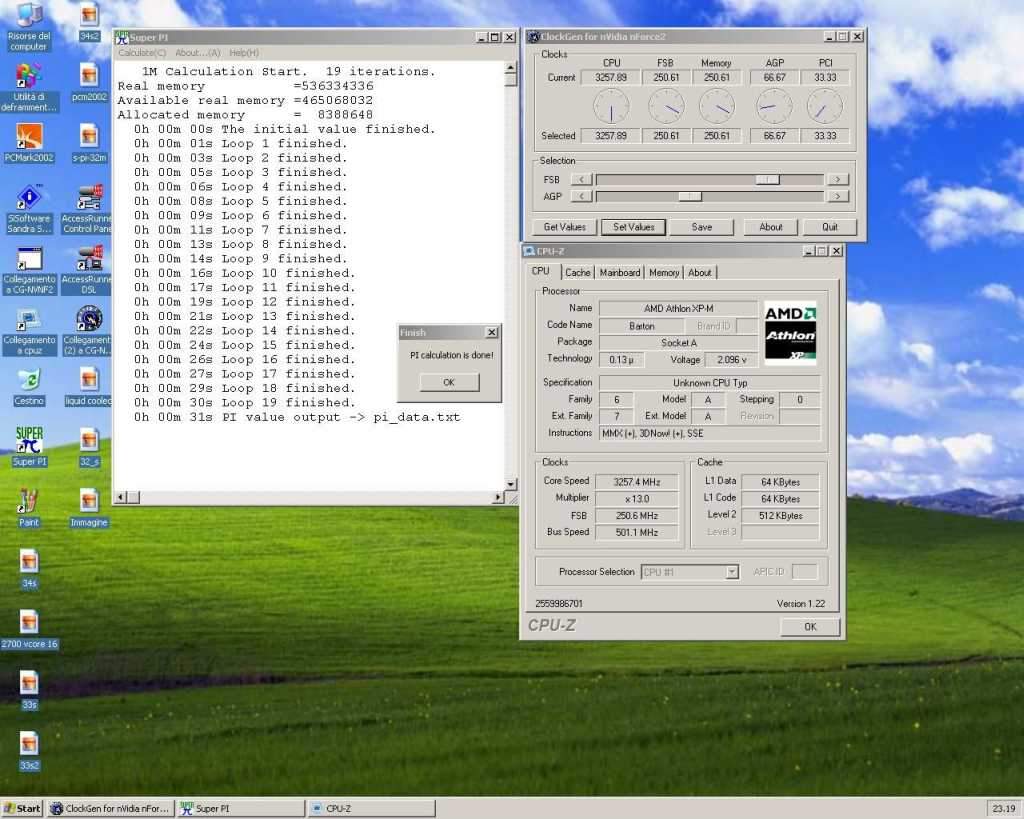
Task: Click the FSB slider right arrow
Action: click(838, 180)
